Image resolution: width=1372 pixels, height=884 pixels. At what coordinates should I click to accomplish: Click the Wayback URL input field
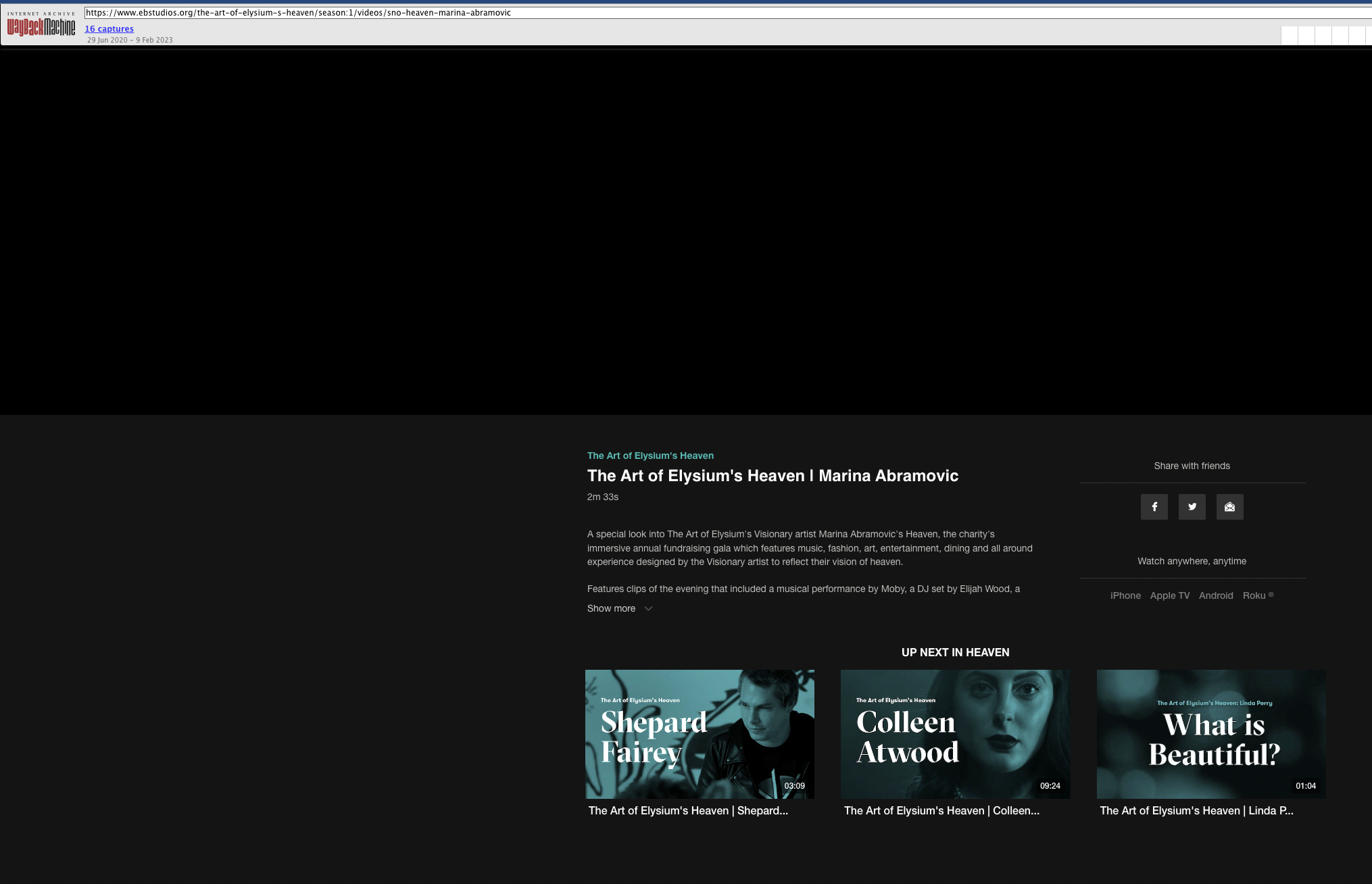[x=728, y=12]
